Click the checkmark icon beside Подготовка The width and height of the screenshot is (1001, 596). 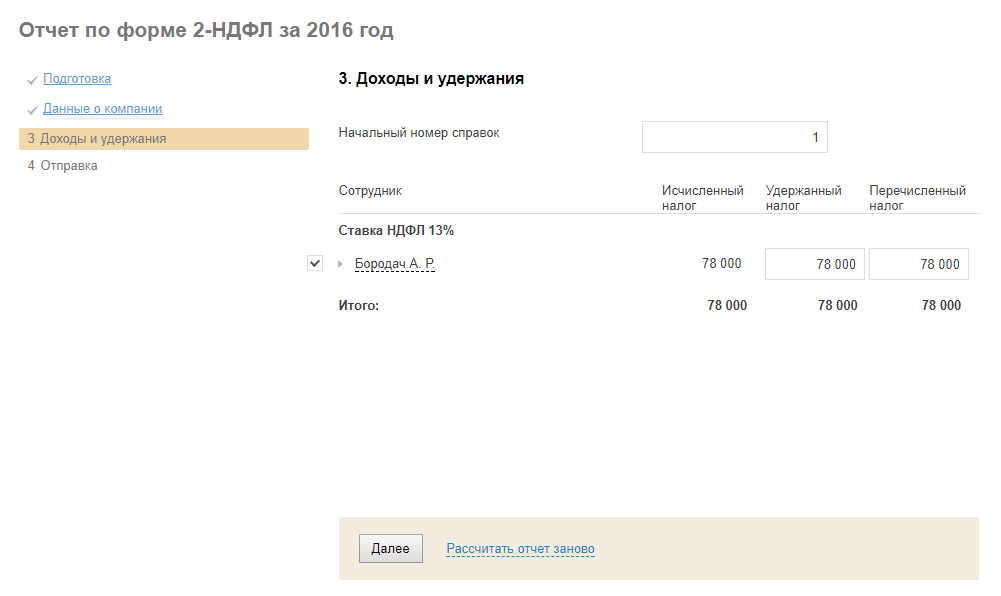(x=33, y=80)
